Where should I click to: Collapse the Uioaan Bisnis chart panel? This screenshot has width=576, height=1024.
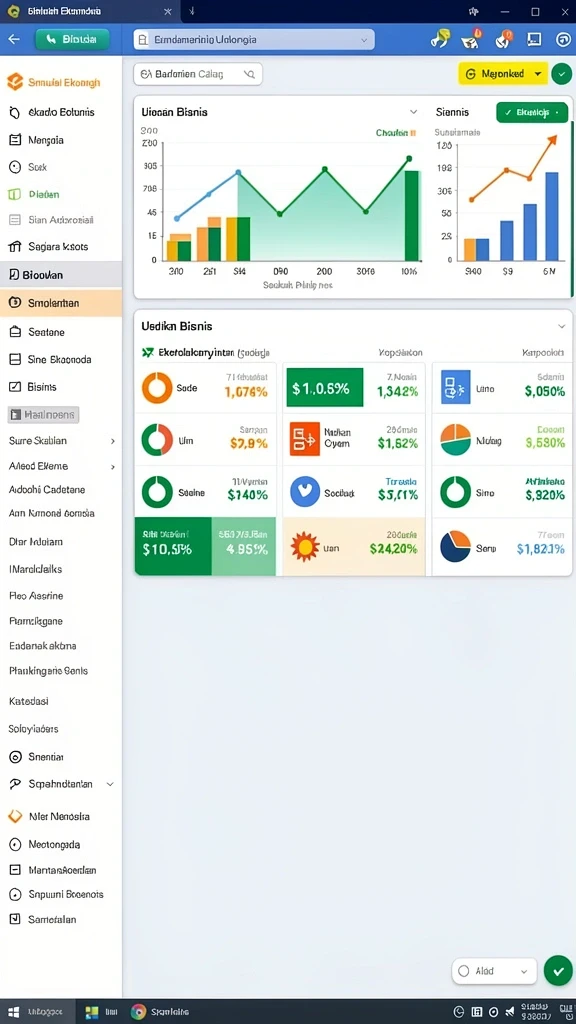point(413,112)
